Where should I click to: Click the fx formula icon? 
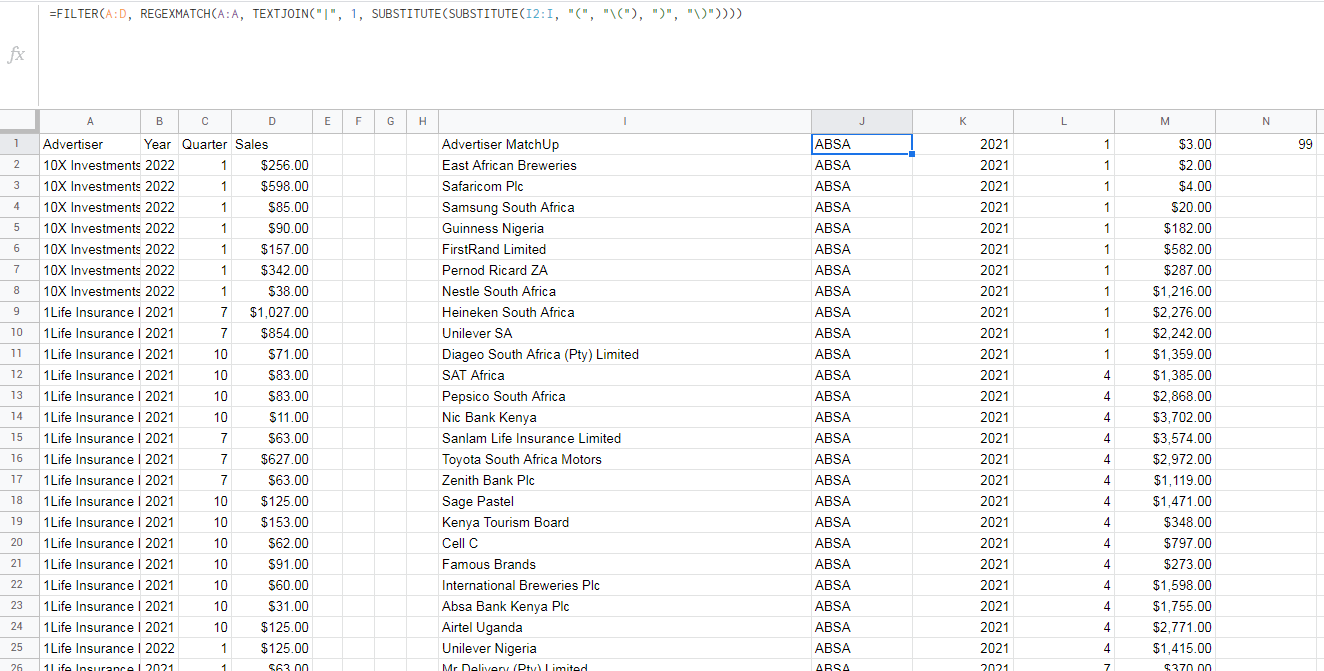point(16,55)
